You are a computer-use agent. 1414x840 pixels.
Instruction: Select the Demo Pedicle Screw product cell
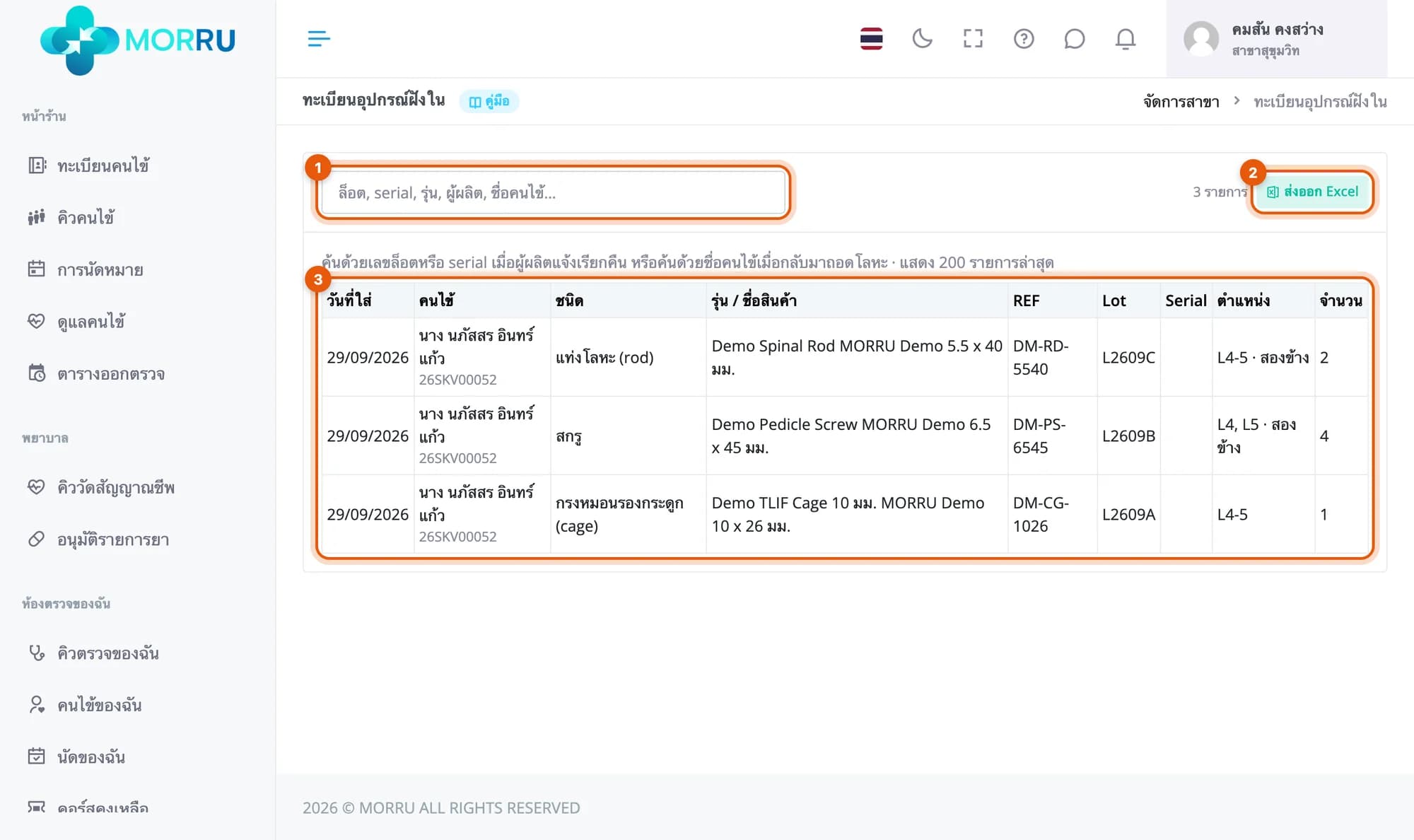click(857, 436)
